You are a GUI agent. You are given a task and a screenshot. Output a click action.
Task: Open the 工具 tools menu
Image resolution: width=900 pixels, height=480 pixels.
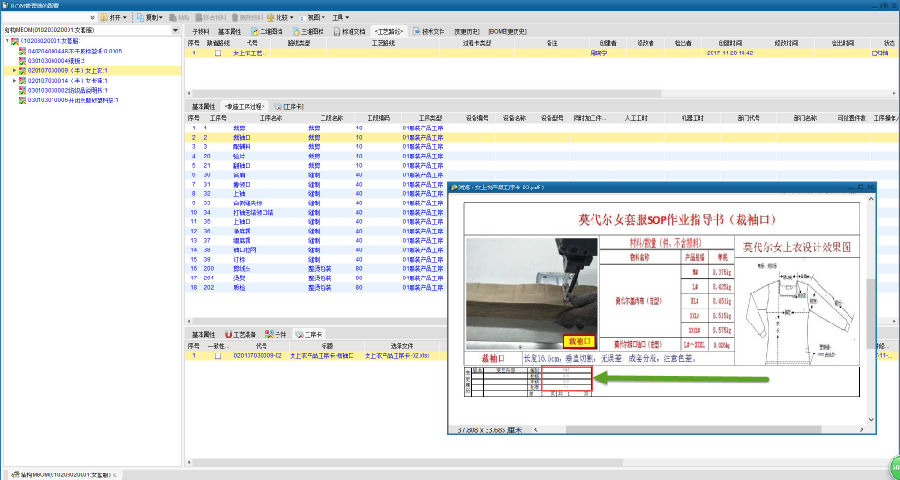click(341, 17)
